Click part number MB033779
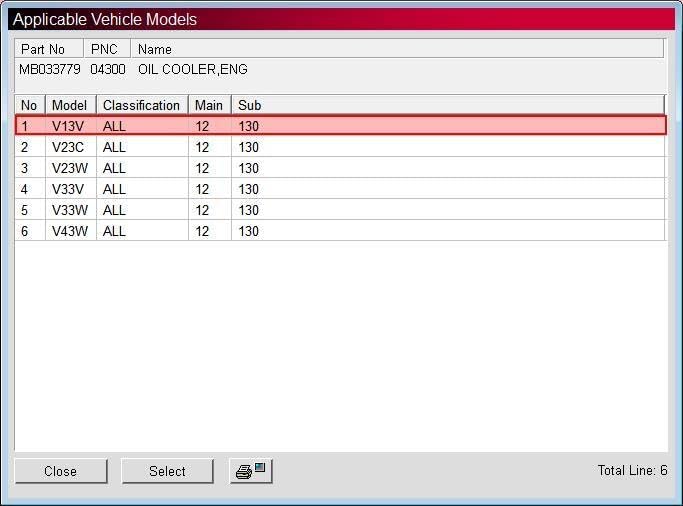The width and height of the screenshot is (683, 506). pos(50,69)
